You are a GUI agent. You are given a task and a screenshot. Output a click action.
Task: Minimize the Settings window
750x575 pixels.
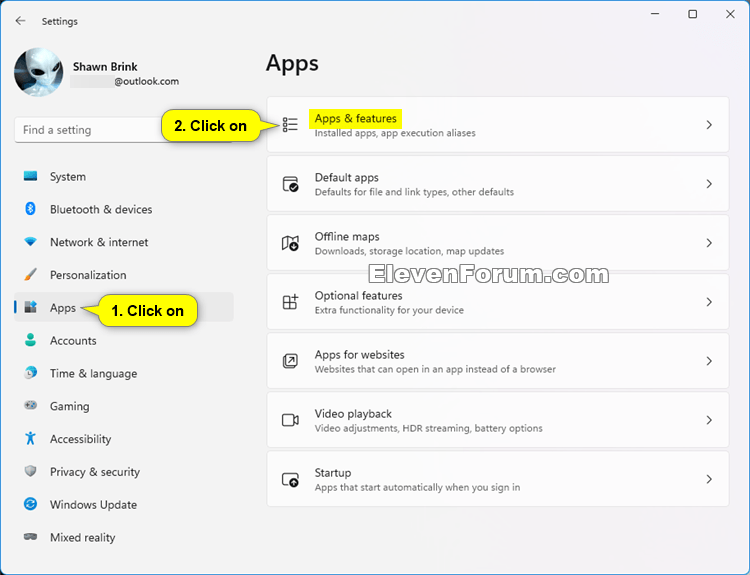[x=655, y=14]
